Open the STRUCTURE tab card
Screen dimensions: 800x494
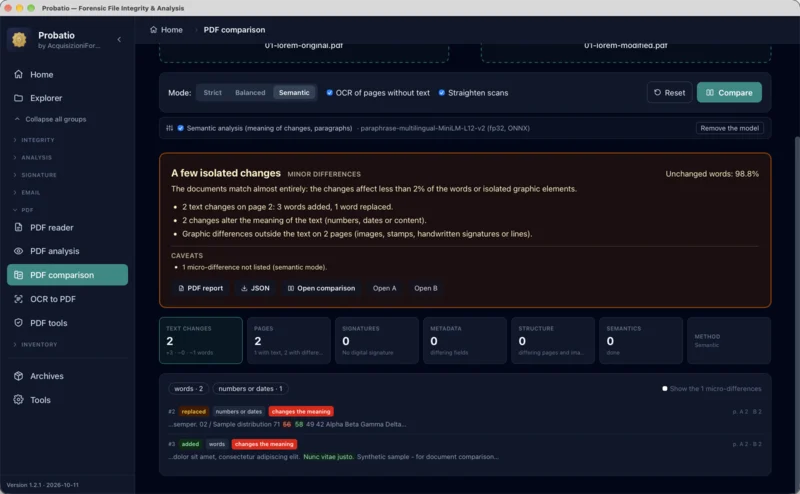coord(553,340)
